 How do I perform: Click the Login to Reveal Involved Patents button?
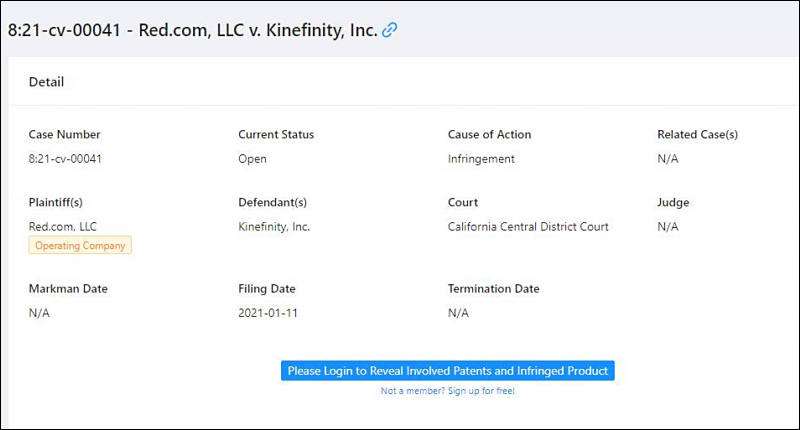447,371
